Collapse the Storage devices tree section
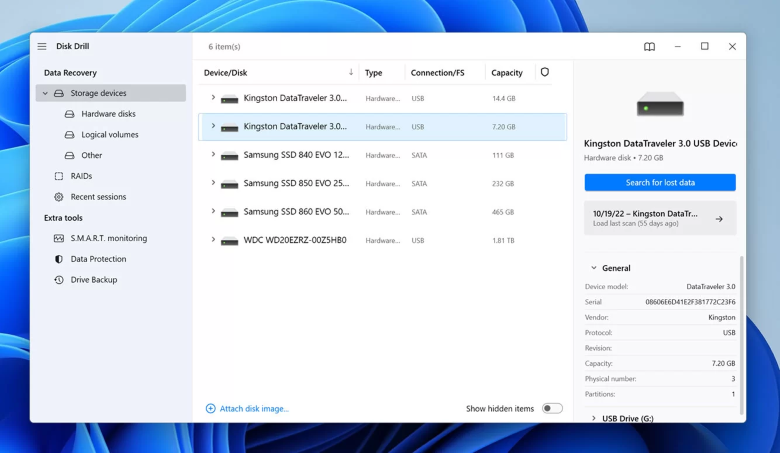Screen dimensions: 780x453 [45, 93]
